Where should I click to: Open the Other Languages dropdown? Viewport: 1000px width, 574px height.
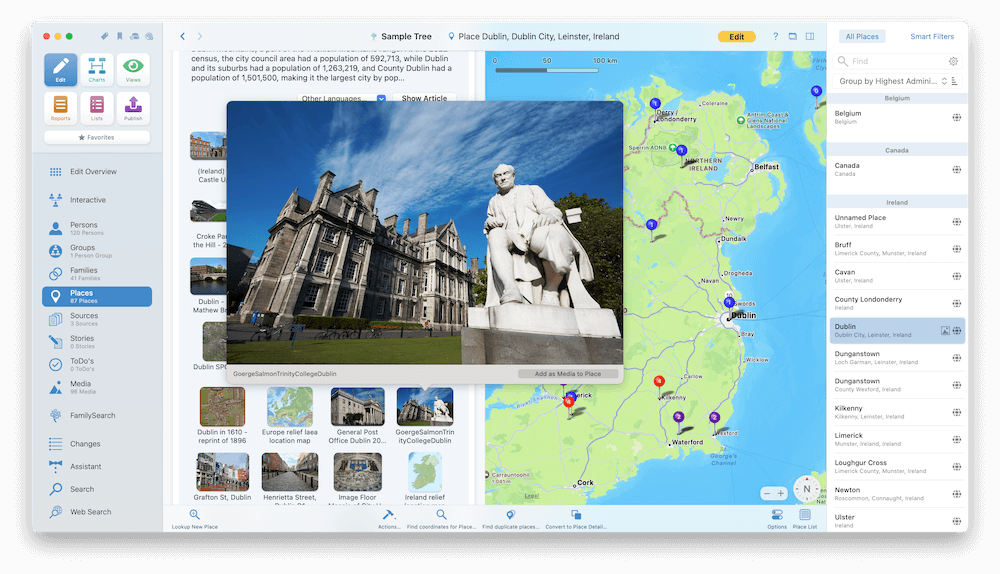(x=342, y=99)
